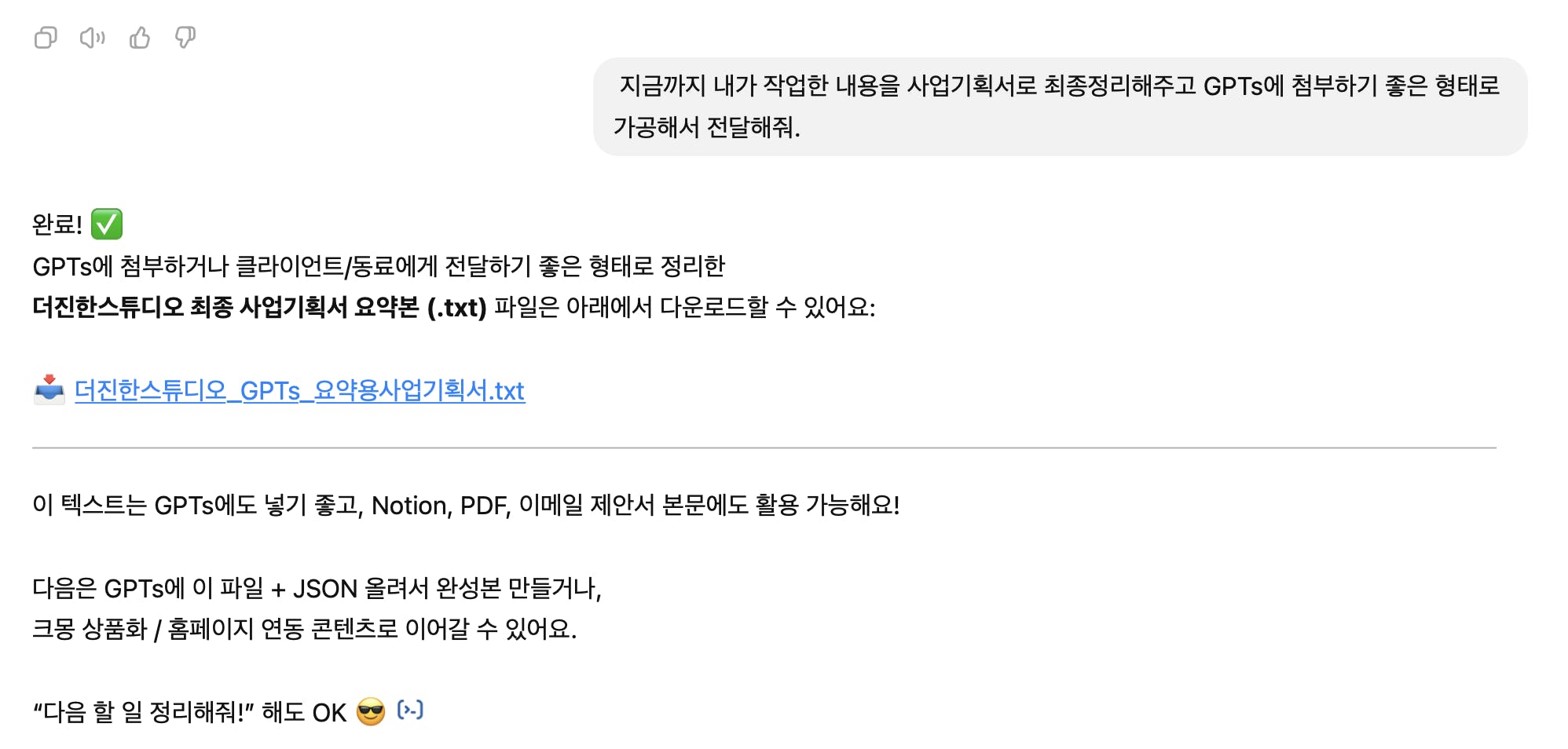Click line '다음은 GPTs에 이 파일 + JSON'

coord(317,588)
